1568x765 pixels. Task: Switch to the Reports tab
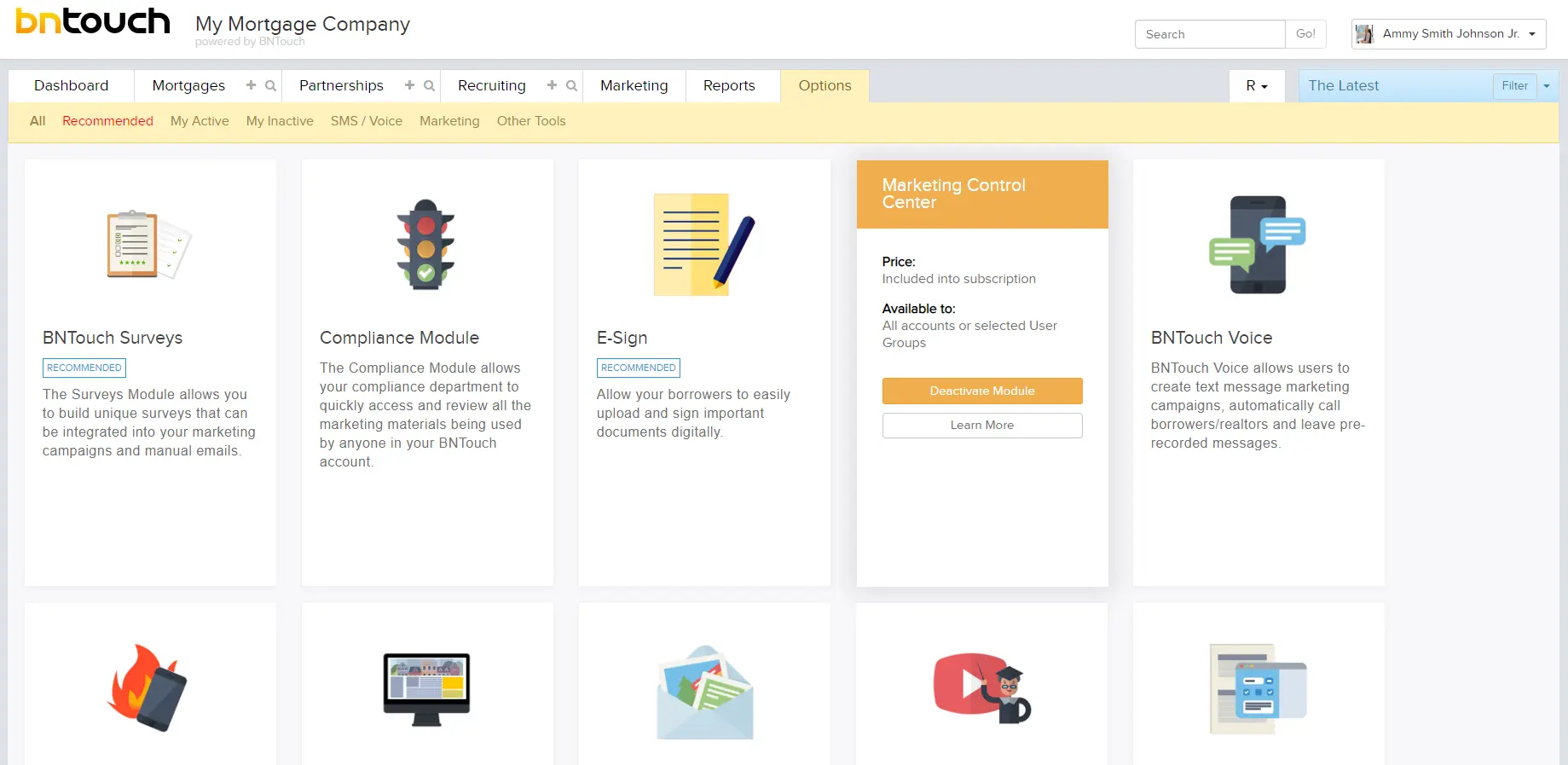coord(729,86)
